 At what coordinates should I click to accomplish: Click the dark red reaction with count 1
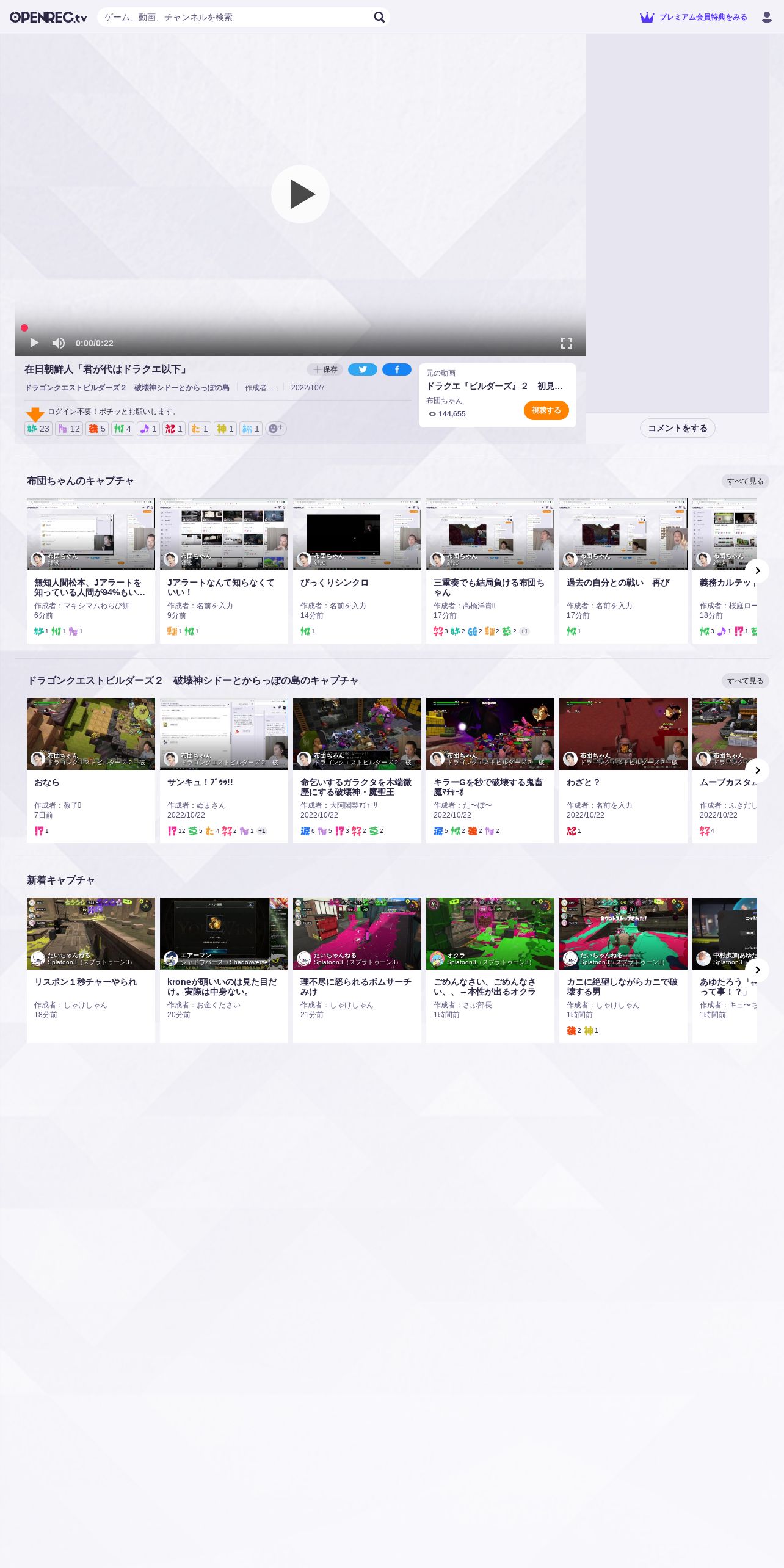point(174,429)
